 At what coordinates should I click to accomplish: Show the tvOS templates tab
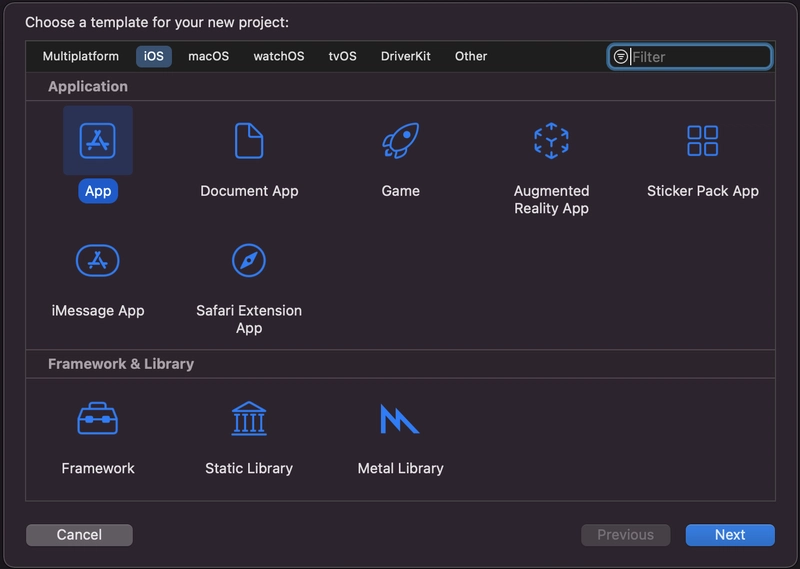[342, 57]
